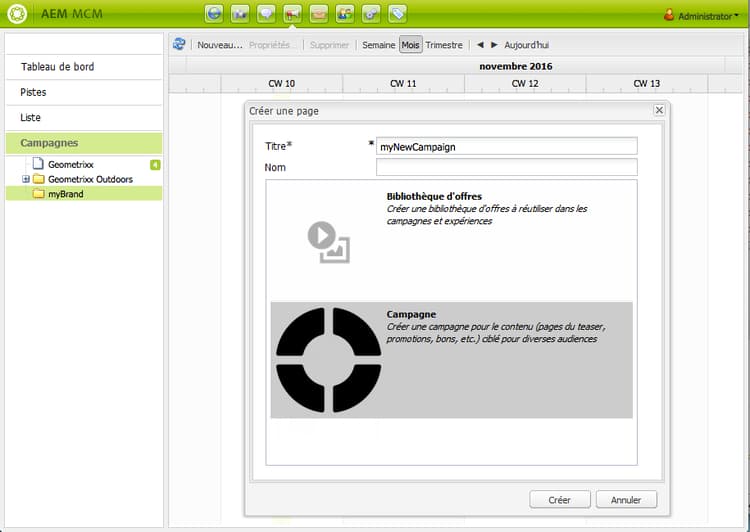Click the Geometrixx page icon
Viewport: 750px width, 532px height.
38,164
